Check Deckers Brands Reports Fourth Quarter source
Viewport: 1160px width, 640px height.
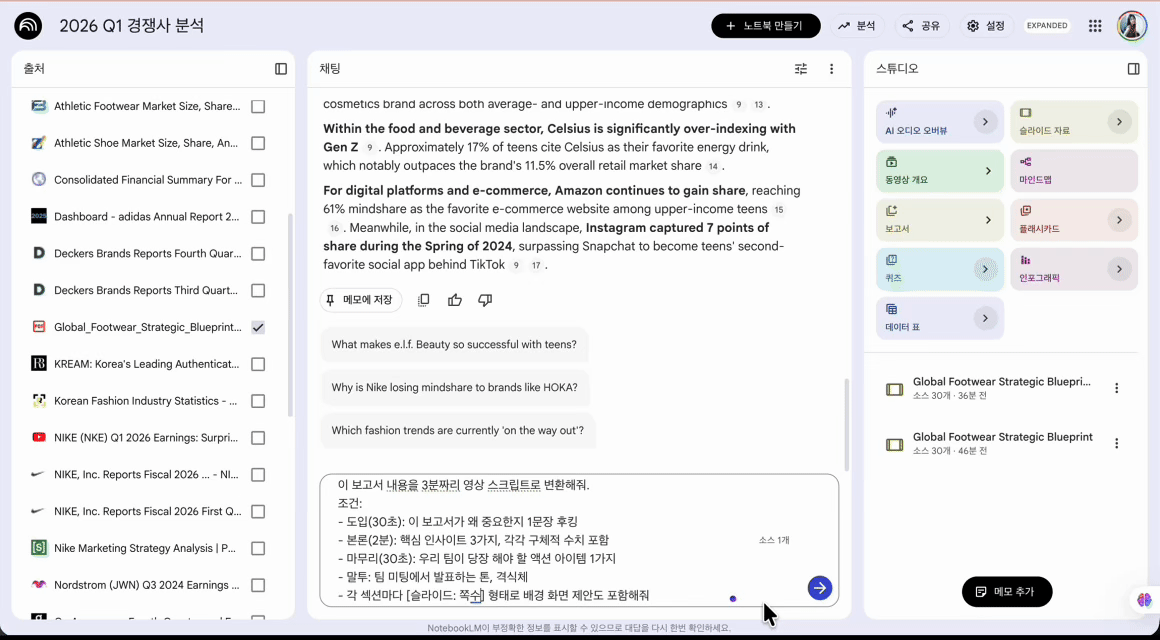coord(258,254)
